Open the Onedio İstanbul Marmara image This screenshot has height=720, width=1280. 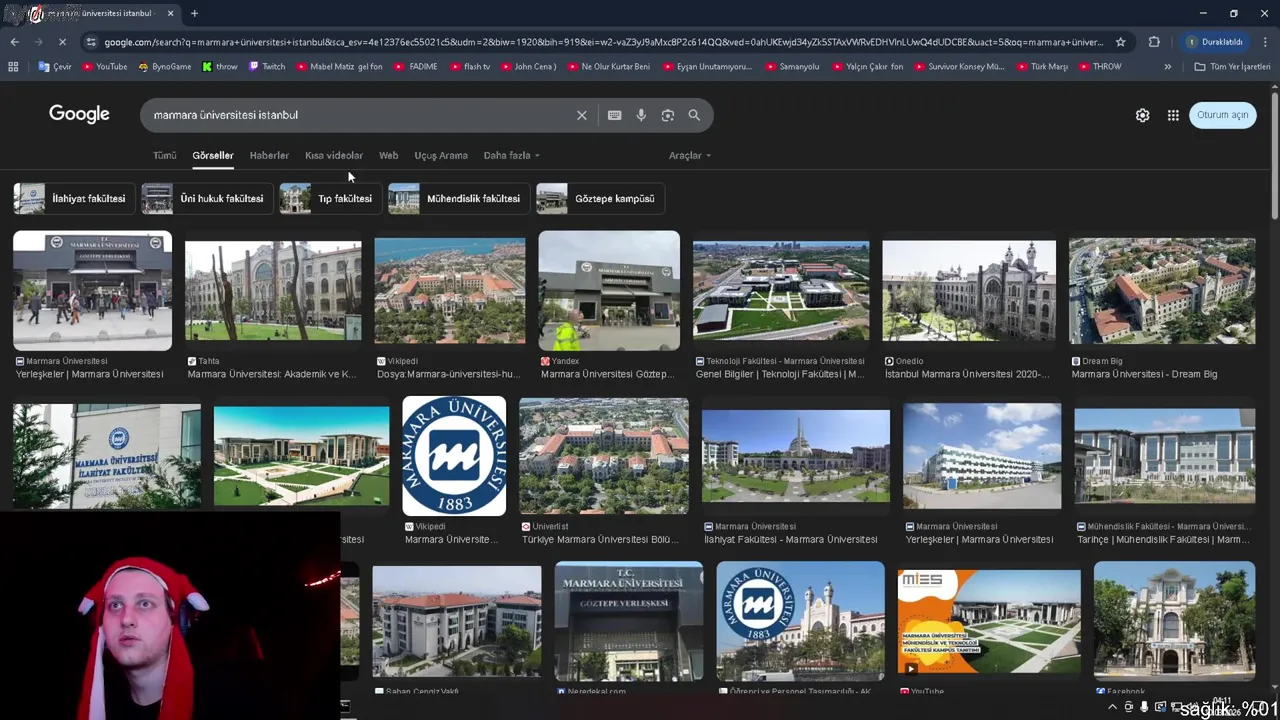click(968, 291)
